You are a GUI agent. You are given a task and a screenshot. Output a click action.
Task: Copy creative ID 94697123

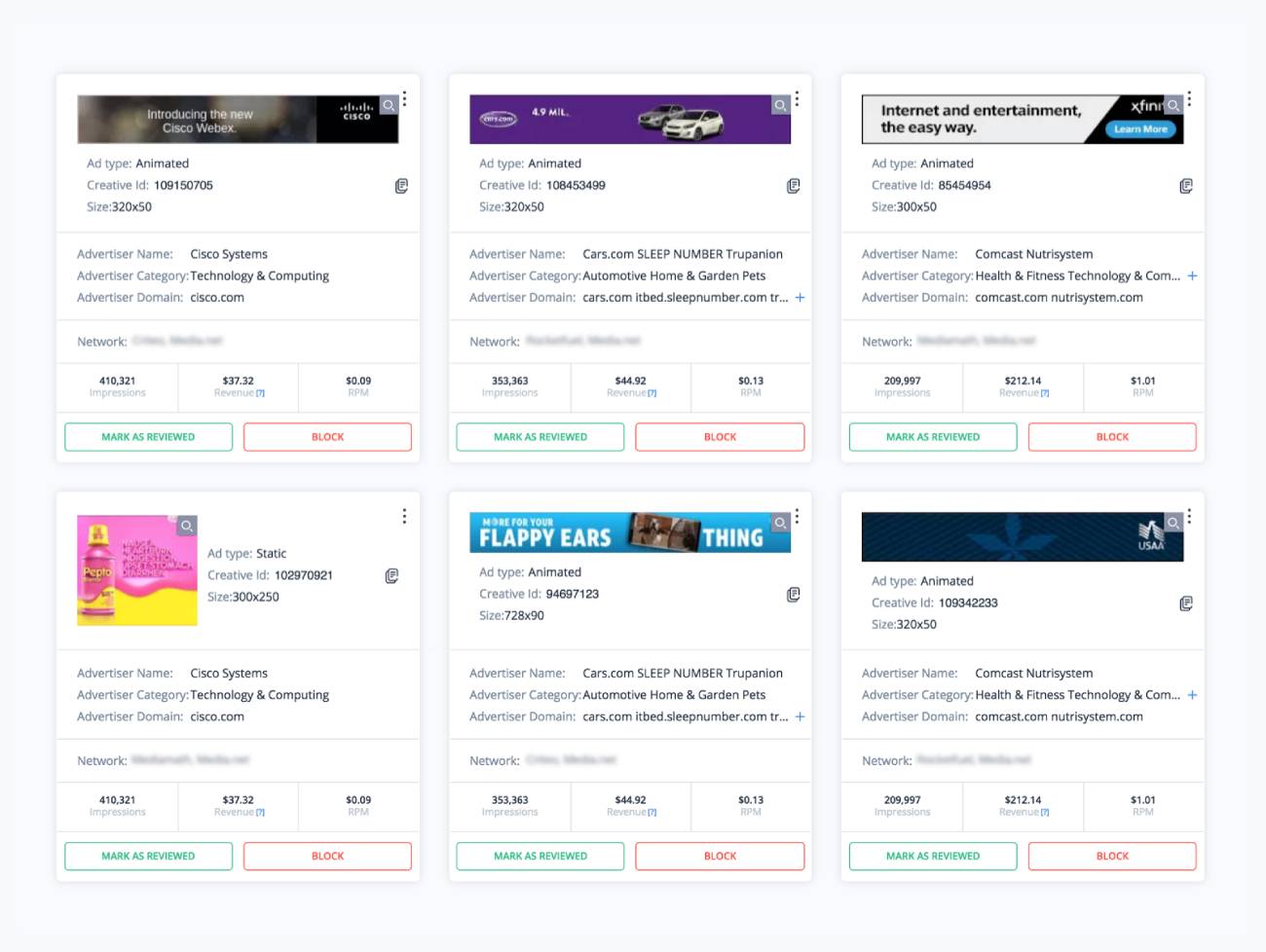coord(794,595)
